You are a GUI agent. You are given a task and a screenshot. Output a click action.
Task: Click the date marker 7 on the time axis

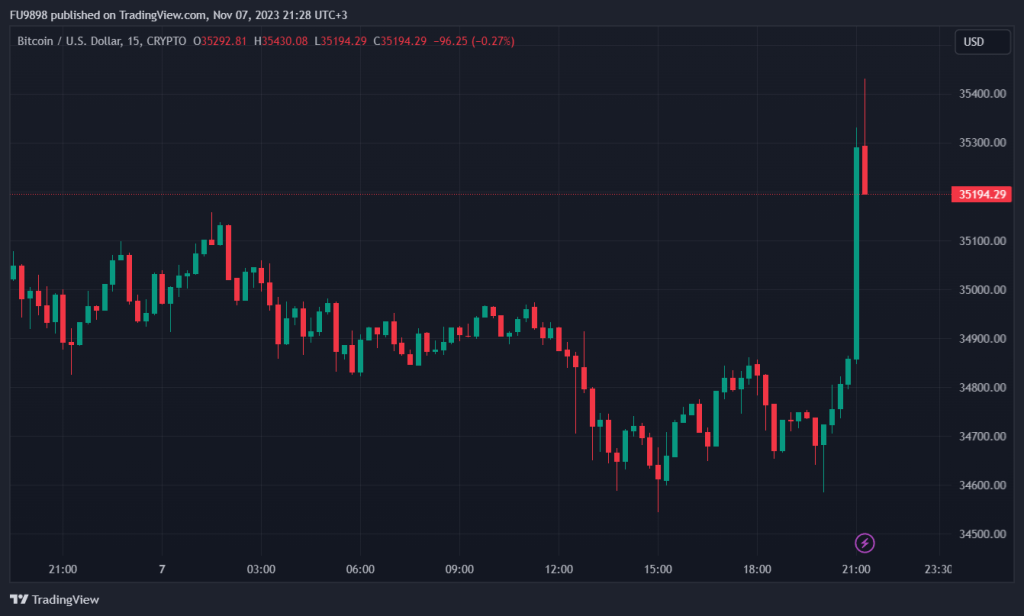tap(161, 569)
